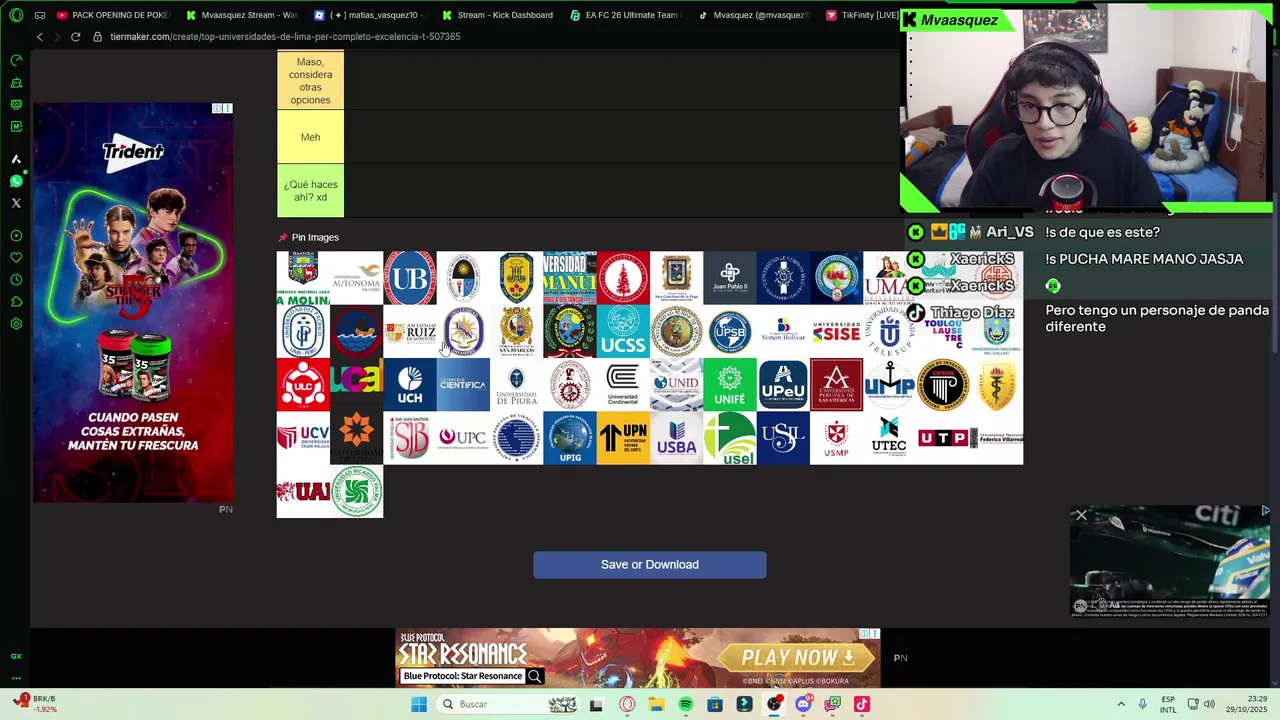Pick the usel green cross logo
Viewport: 1280px width, 720px height.
pos(729,438)
